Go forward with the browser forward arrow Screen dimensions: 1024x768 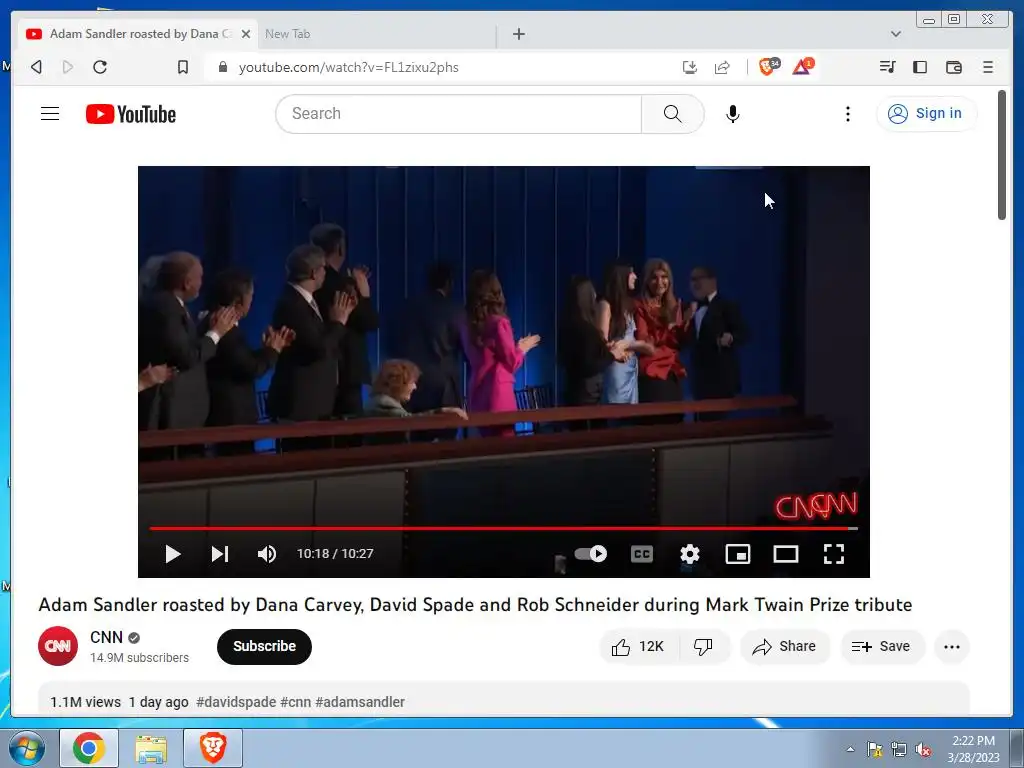[68, 67]
